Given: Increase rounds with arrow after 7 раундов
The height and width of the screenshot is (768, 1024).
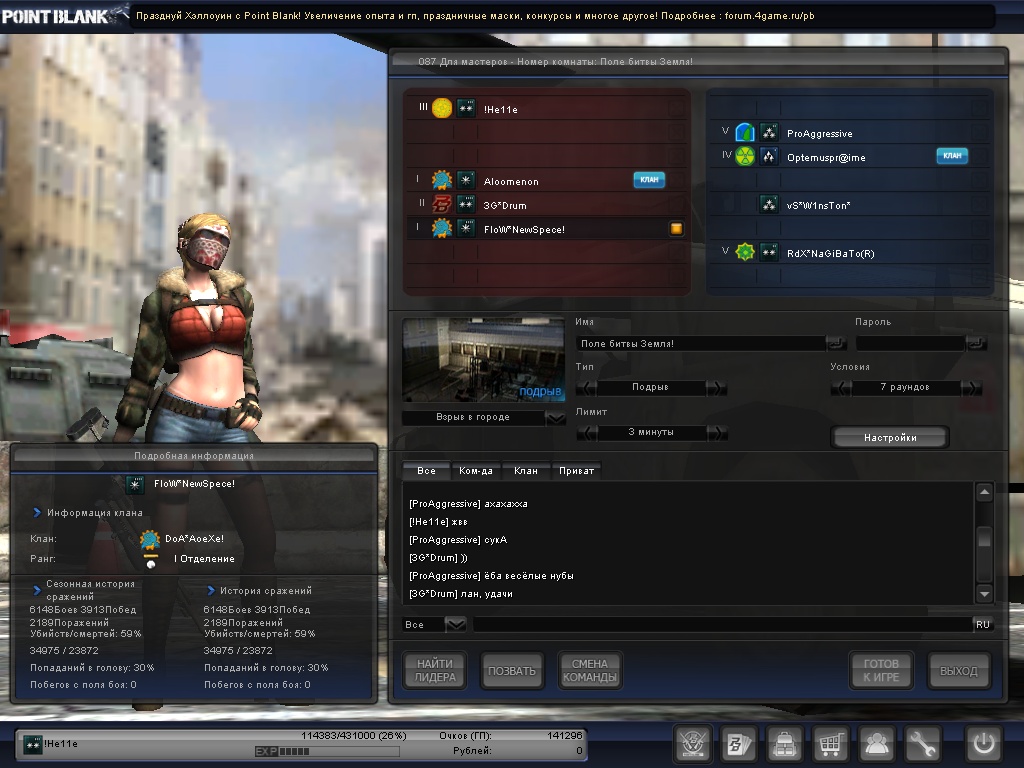Looking at the screenshot, I should [971, 388].
